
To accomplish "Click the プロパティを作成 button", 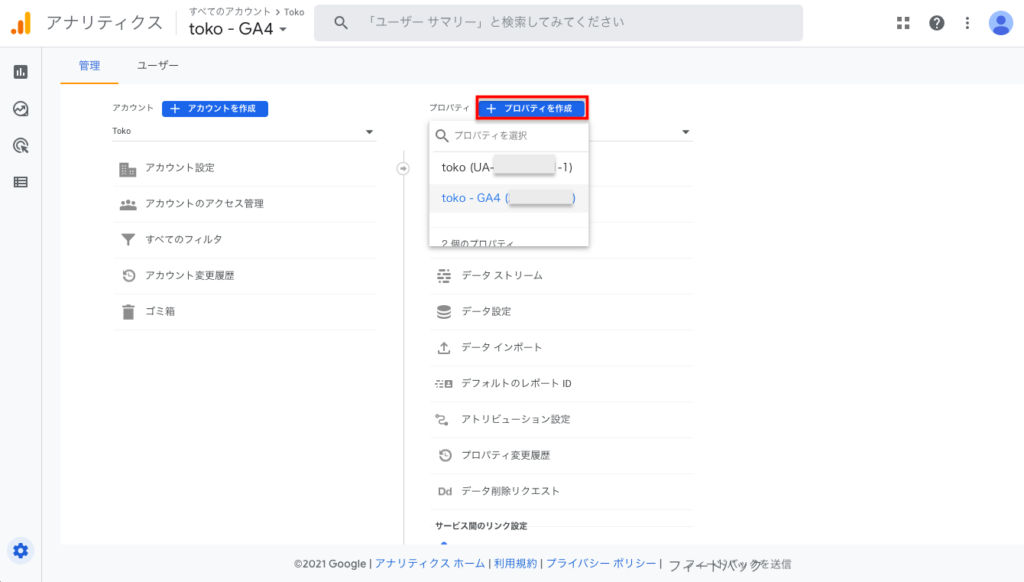I will click(532, 108).
